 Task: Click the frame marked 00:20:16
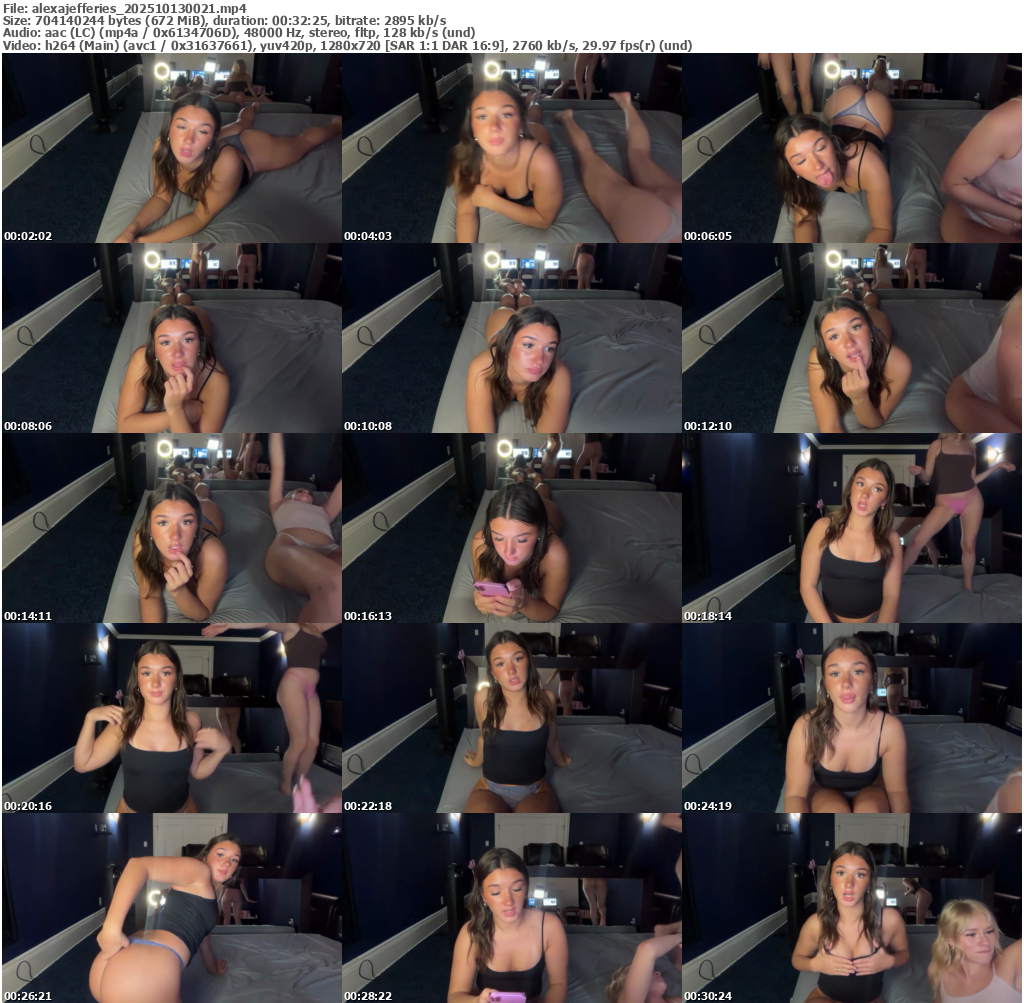[171, 718]
